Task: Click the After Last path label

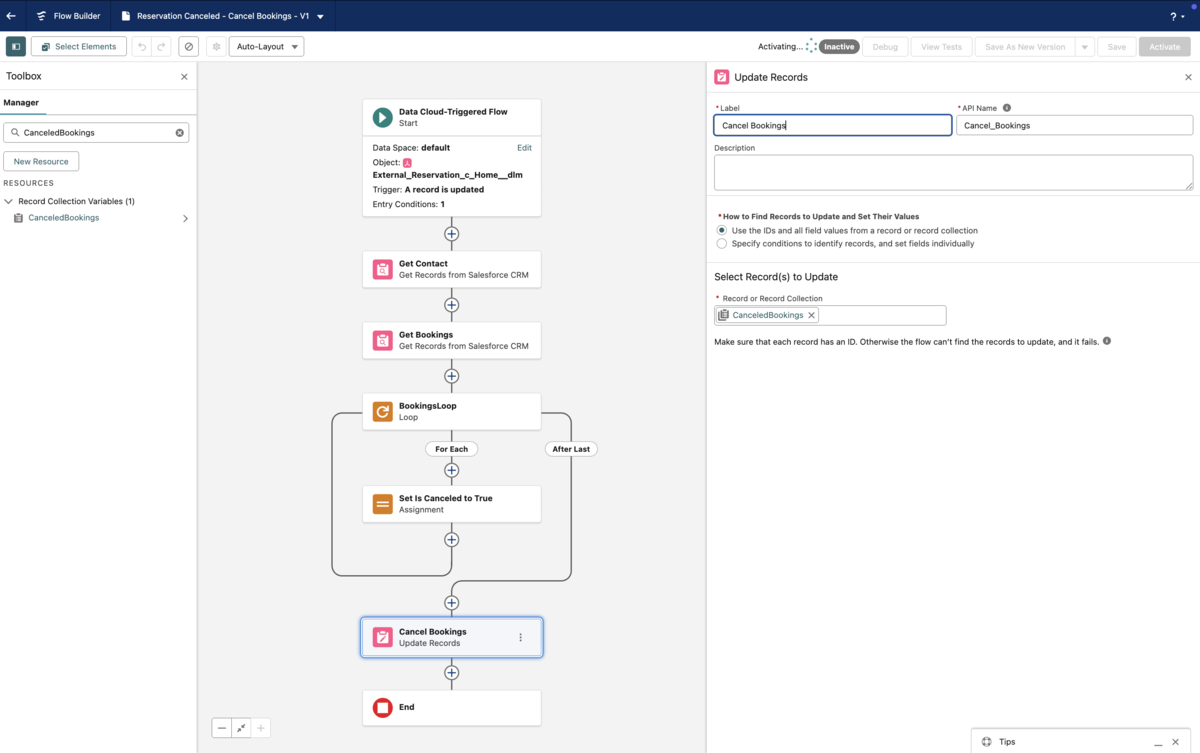Action: (571, 449)
